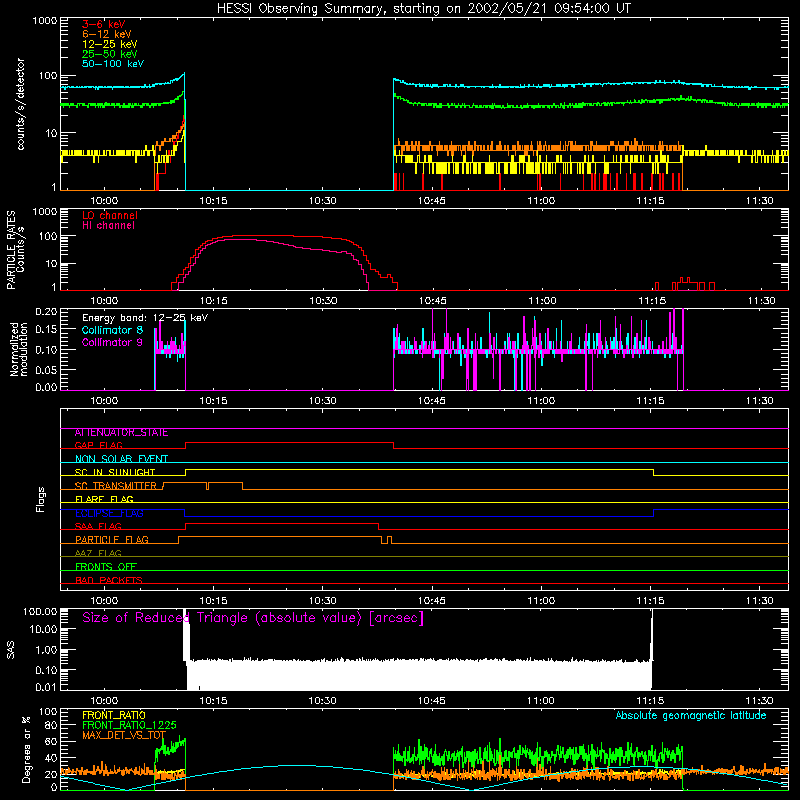Click the yellow 12-25 keV legend entry
The image size is (800, 800).
pos(110,44)
